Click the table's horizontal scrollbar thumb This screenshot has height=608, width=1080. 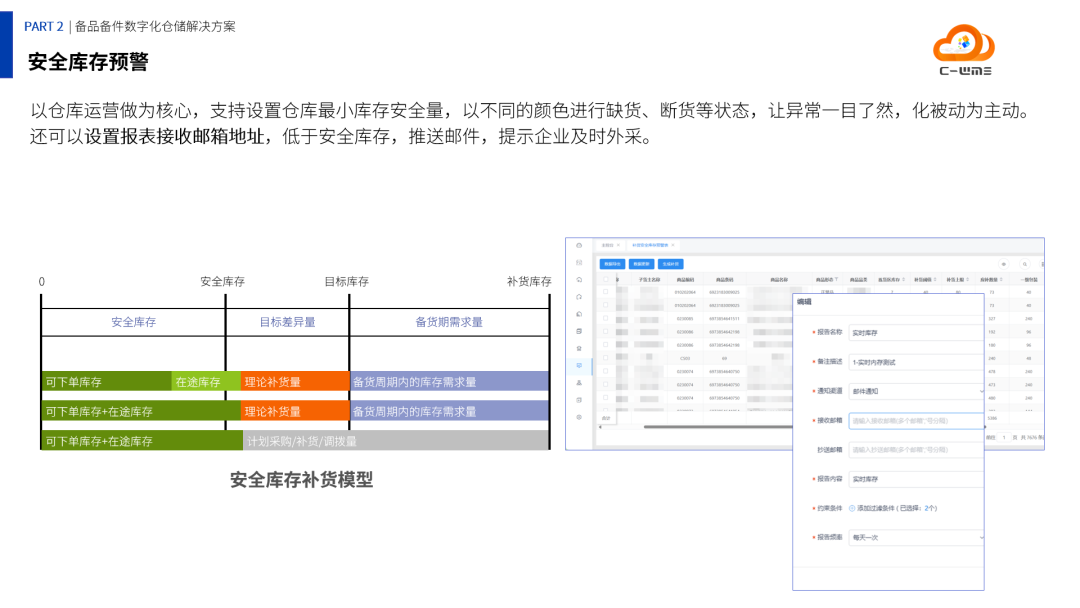716,427
